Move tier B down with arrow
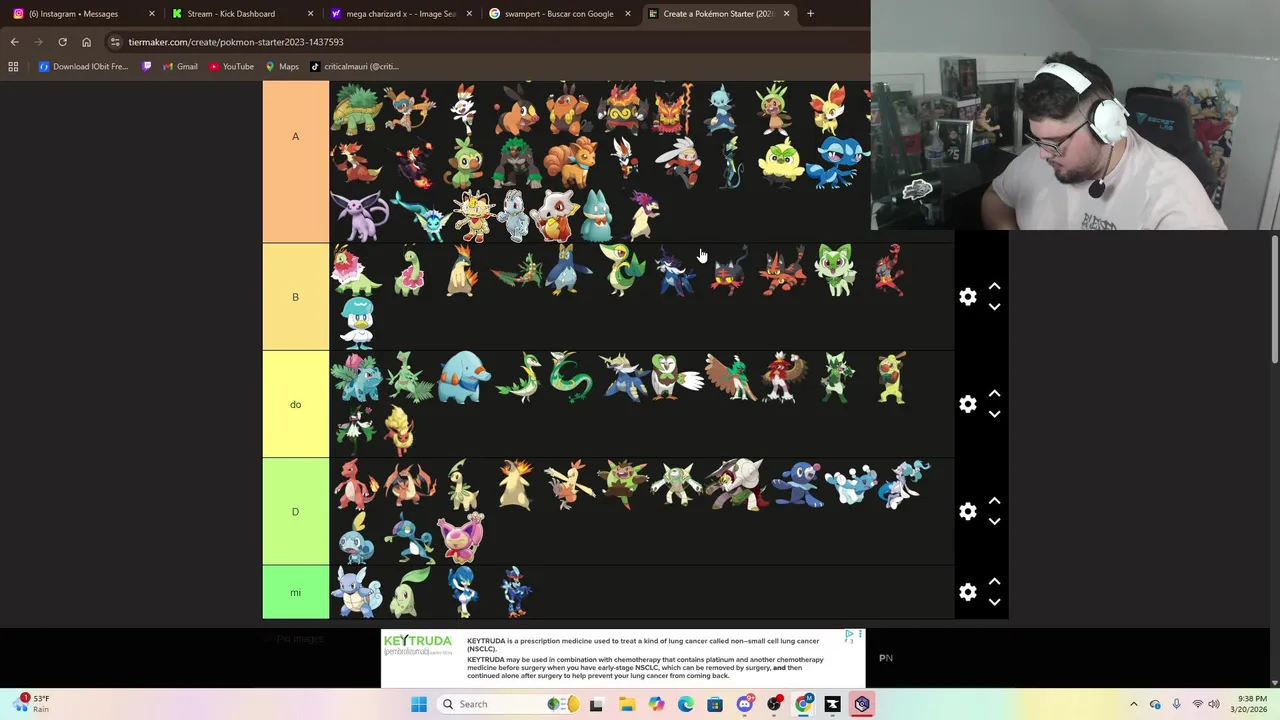The width and height of the screenshot is (1280, 720). point(994,307)
